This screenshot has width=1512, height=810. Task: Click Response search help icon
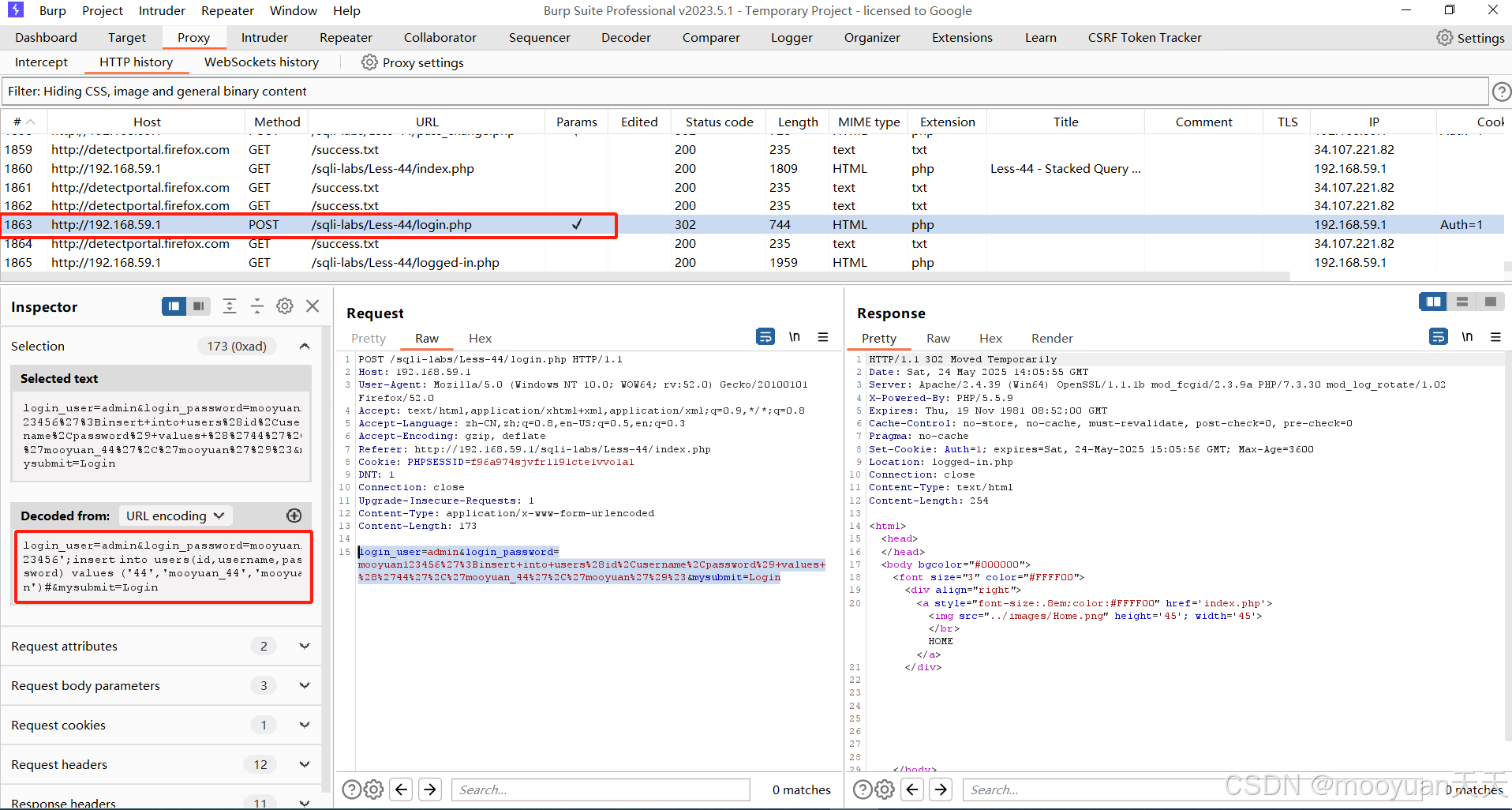click(x=863, y=789)
